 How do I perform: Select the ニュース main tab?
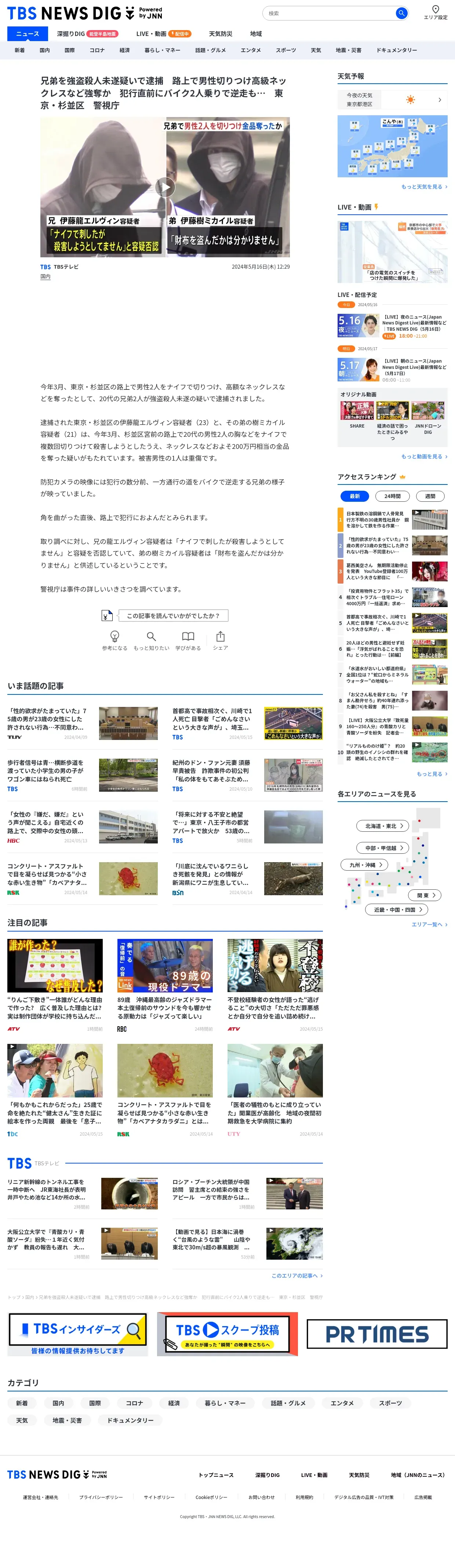(x=28, y=33)
